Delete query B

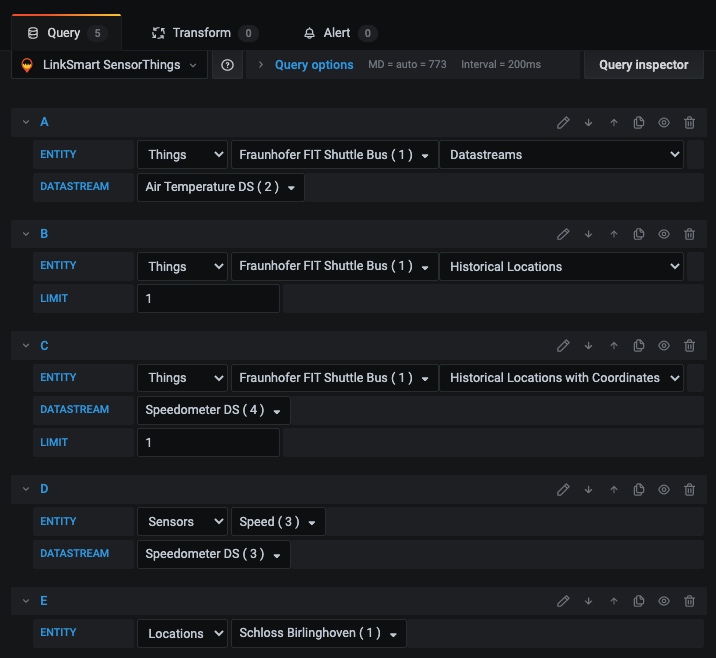pyautogui.click(x=690, y=234)
